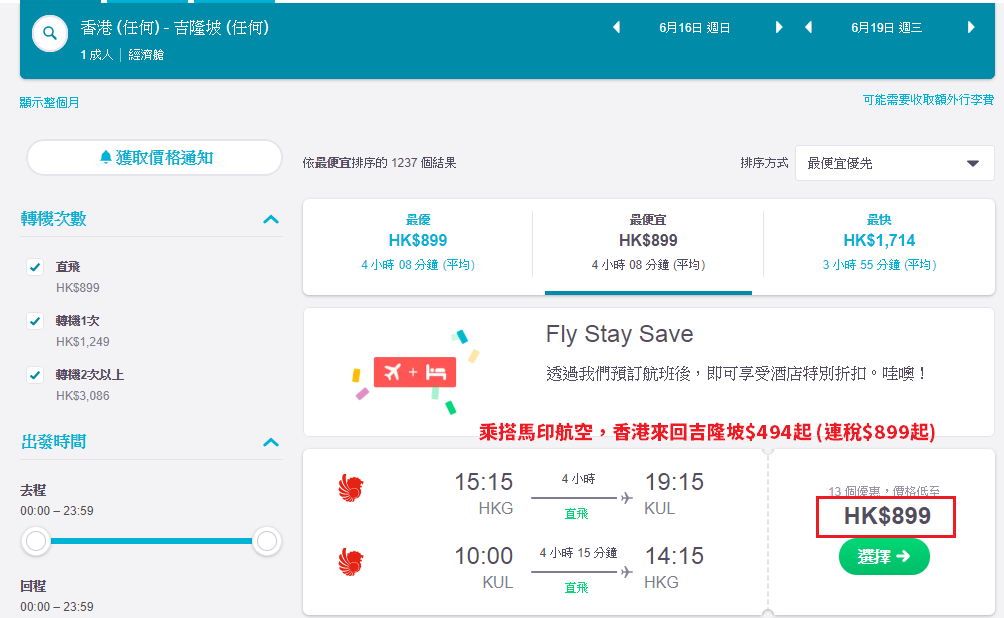This screenshot has height=618, width=1004.
Task: Click the 6月19日 週三 return date
Action: click(x=887, y=28)
